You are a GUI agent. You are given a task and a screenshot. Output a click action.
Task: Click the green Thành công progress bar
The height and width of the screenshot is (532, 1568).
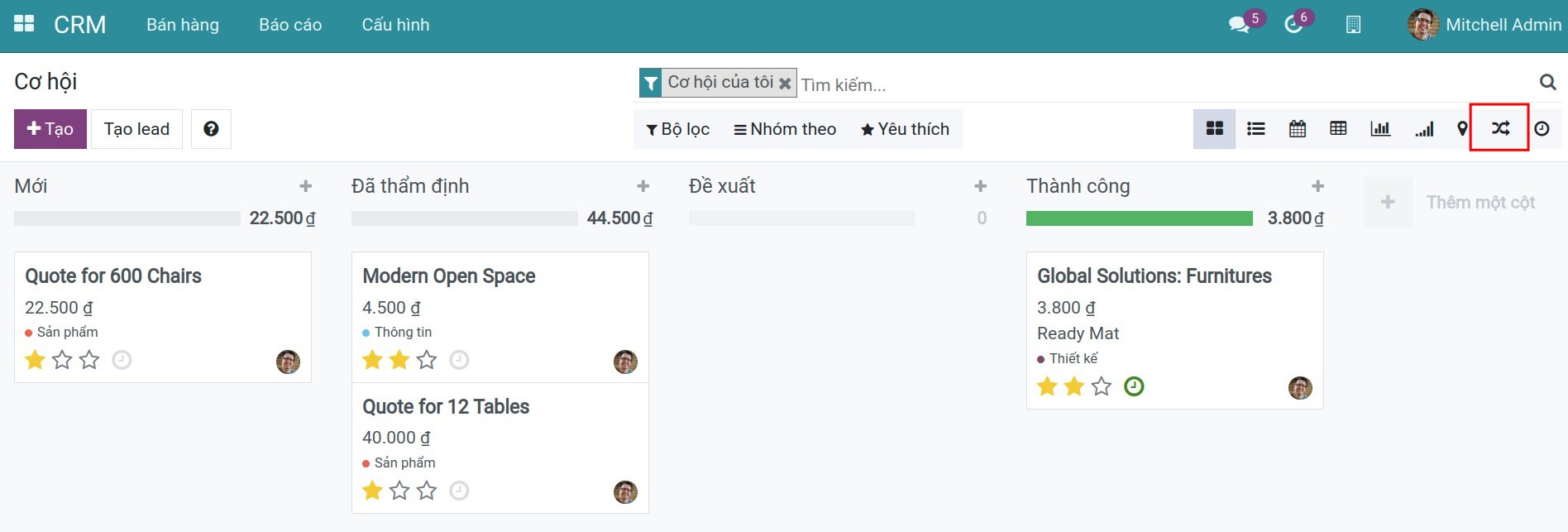click(x=1139, y=218)
